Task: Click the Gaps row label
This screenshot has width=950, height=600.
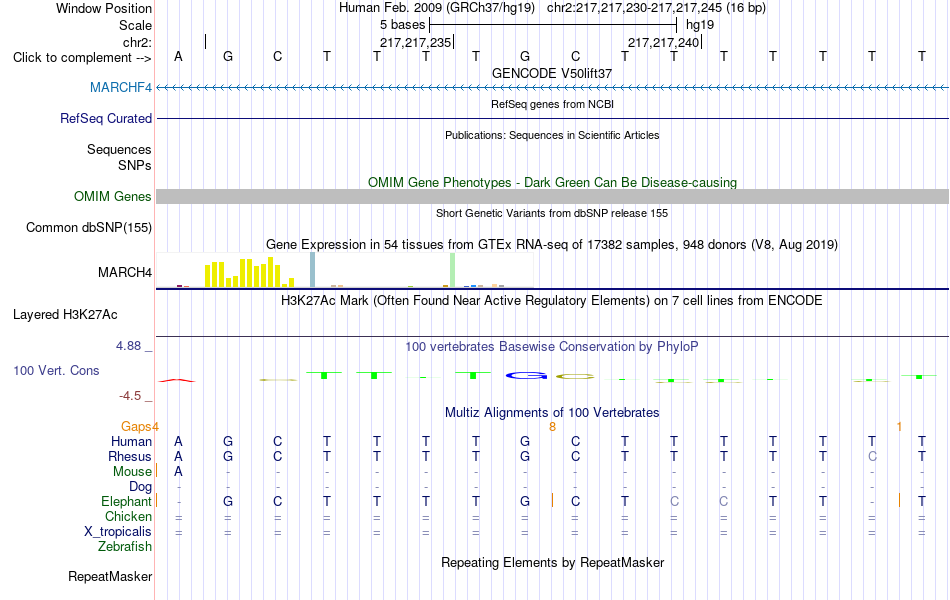Action: pos(137,427)
